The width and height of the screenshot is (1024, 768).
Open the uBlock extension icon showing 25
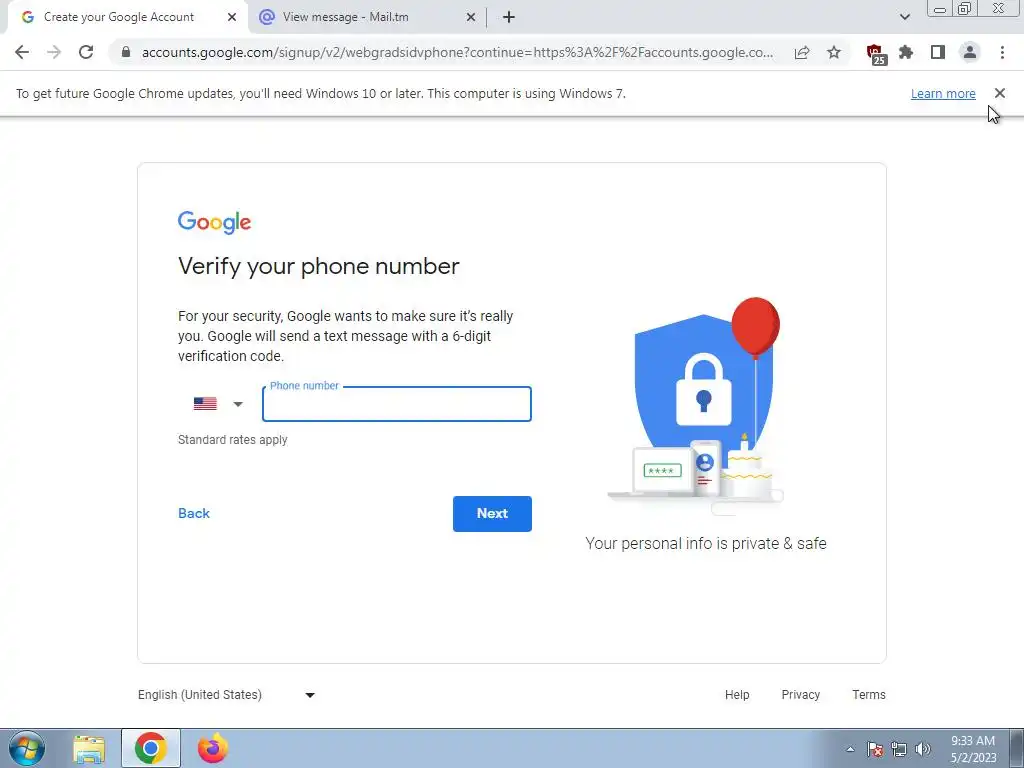tap(875, 54)
